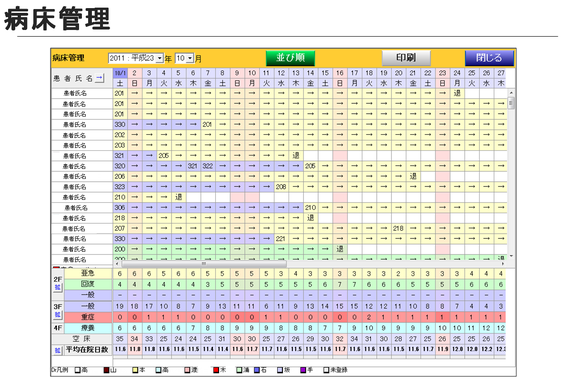Select the day 16 date column header
This screenshot has height=383, width=562.
point(339,73)
